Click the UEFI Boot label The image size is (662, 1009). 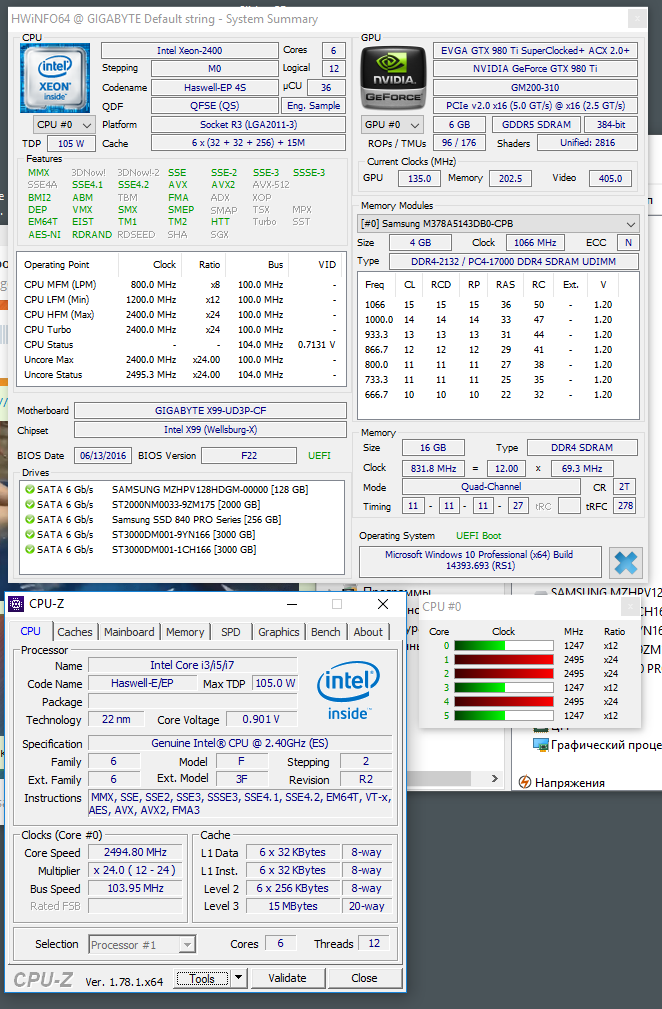click(x=479, y=535)
